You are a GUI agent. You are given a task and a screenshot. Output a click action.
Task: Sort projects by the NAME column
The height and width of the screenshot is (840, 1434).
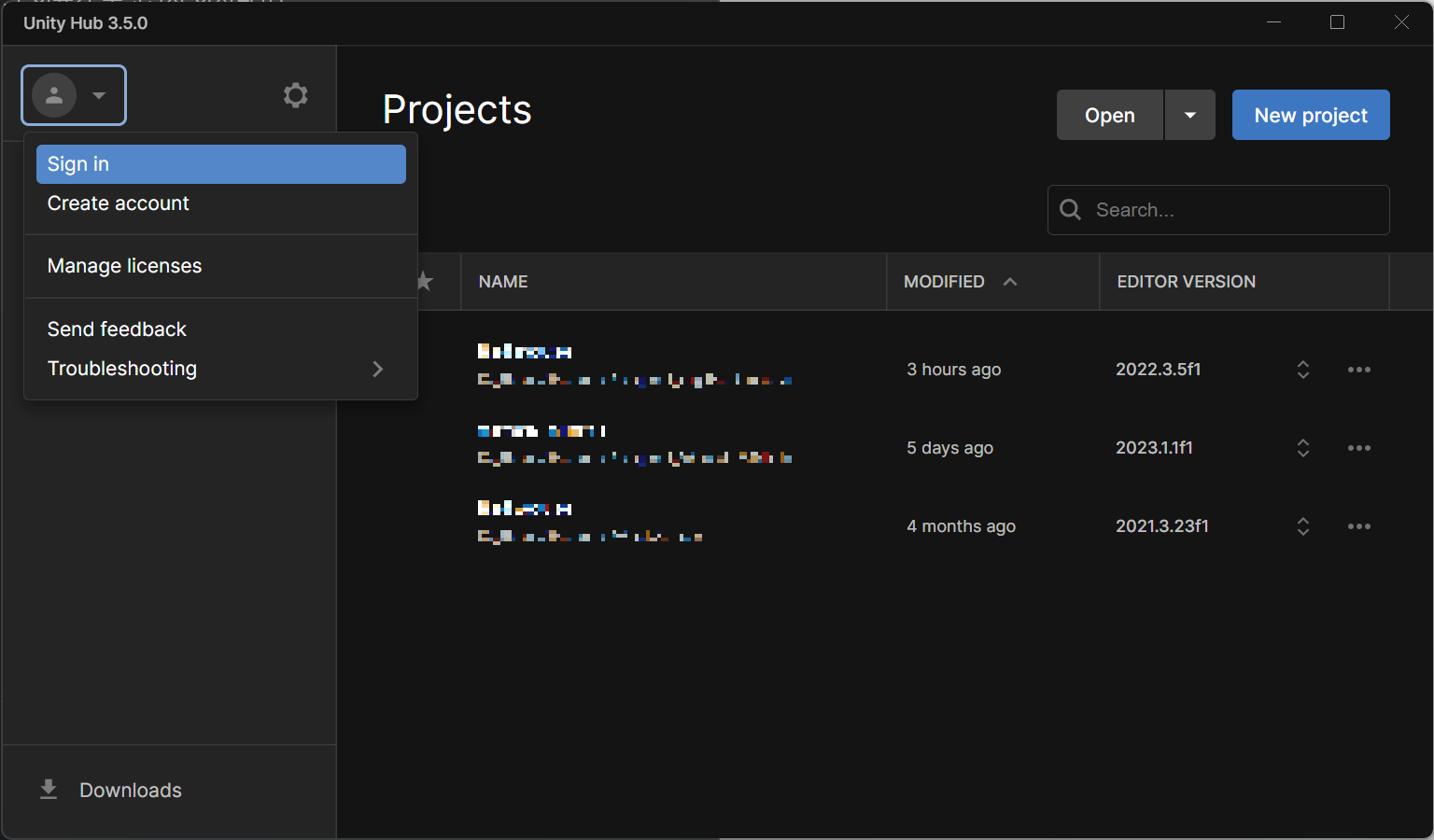(x=503, y=282)
